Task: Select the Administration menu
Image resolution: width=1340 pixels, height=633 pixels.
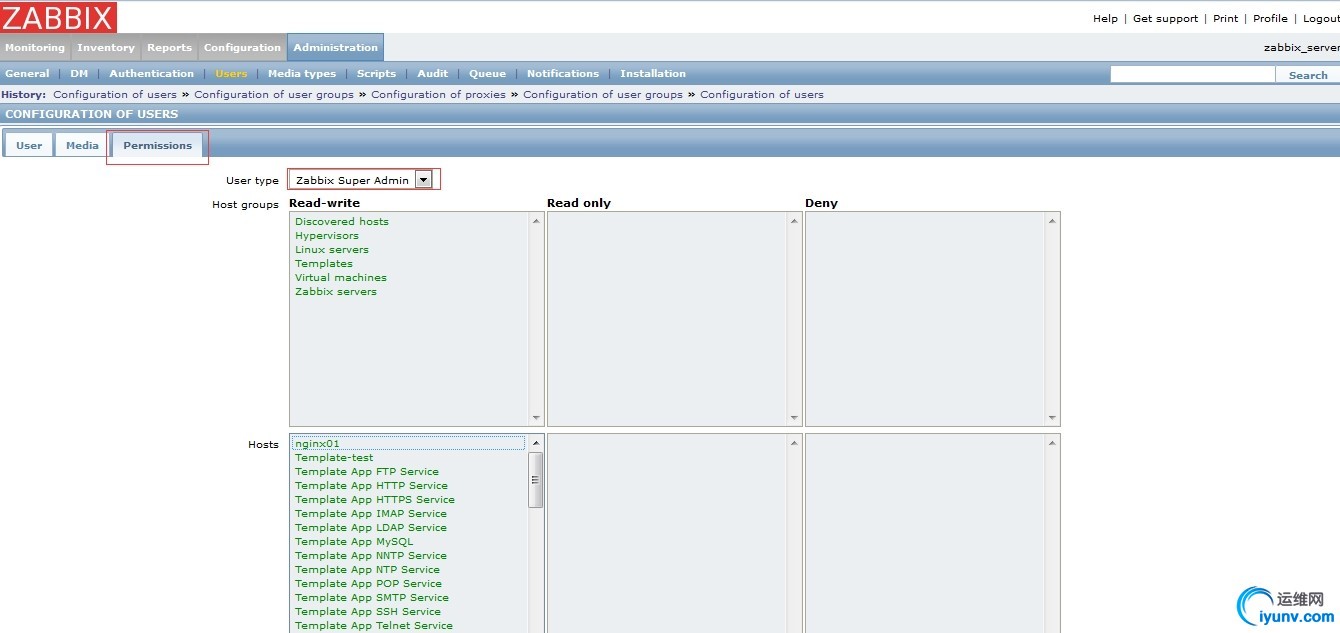Action: (336, 47)
